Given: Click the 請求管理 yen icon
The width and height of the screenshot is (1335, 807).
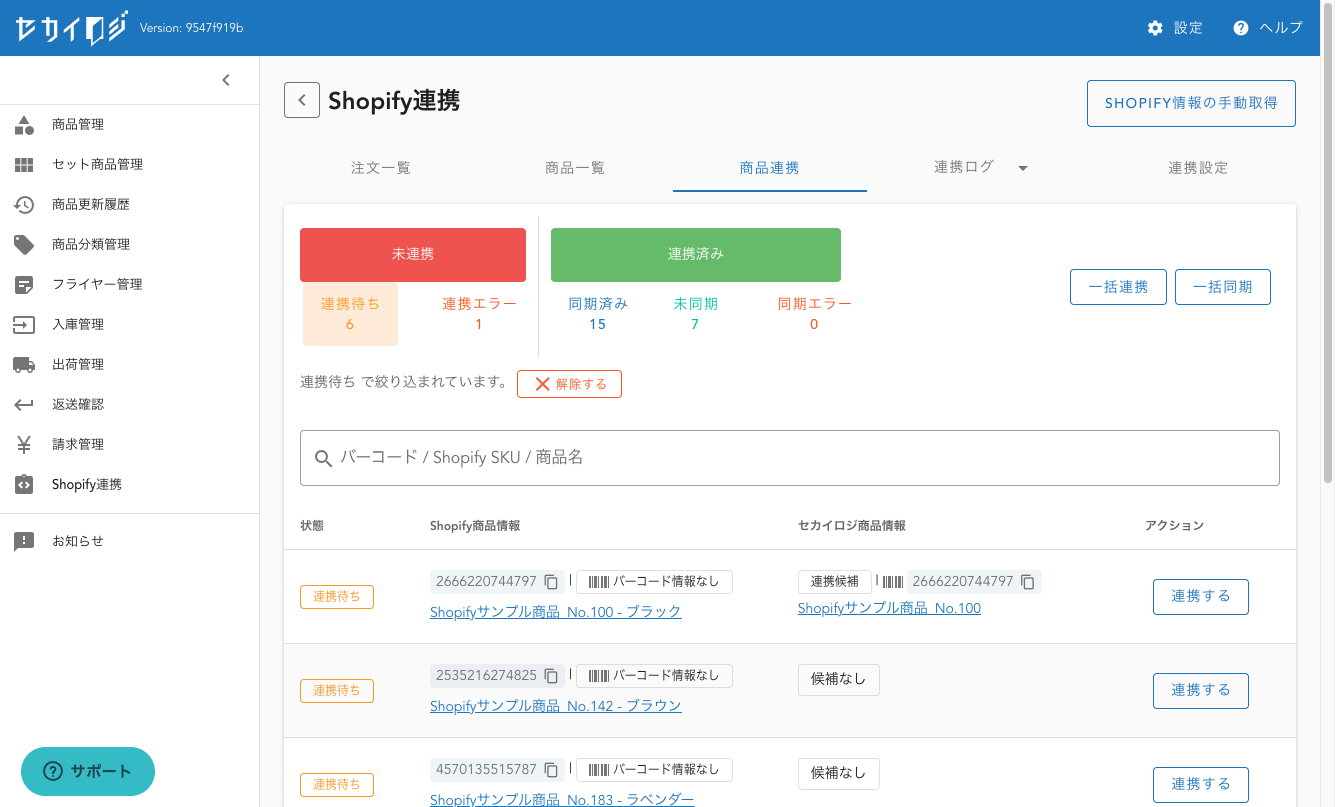Looking at the screenshot, I should pos(24,445).
